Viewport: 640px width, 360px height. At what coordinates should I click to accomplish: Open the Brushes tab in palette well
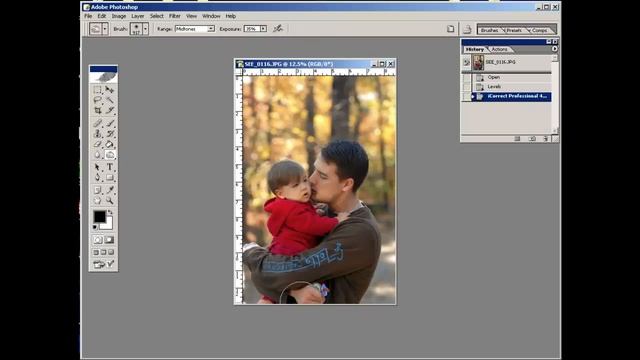[x=489, y=30]
